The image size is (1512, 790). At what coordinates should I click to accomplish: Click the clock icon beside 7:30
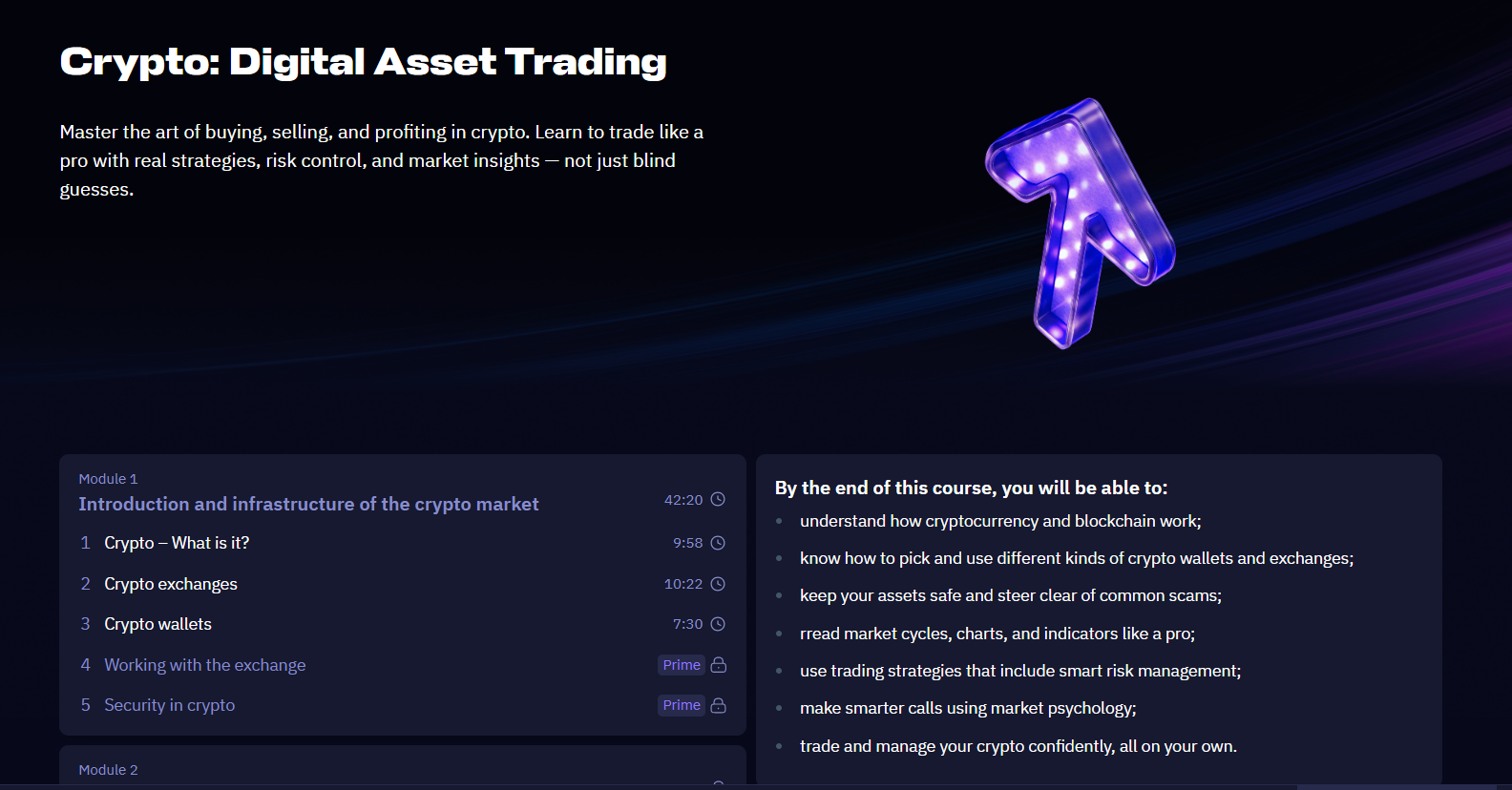tap(719, 624)
